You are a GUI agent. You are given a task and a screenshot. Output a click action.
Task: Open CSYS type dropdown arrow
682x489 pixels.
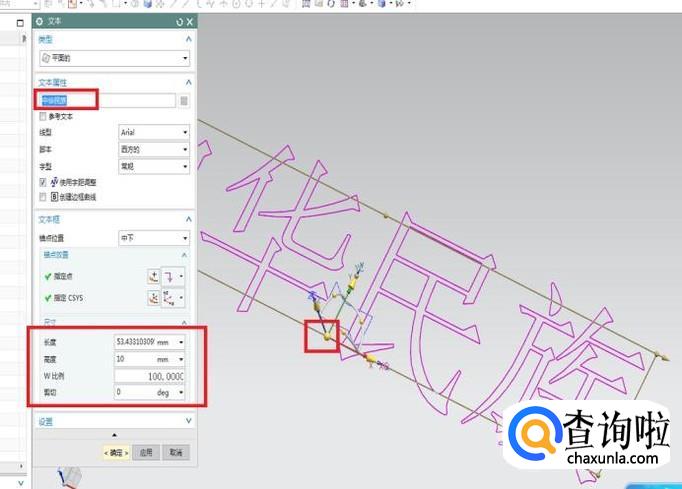(x=181, y=298)
